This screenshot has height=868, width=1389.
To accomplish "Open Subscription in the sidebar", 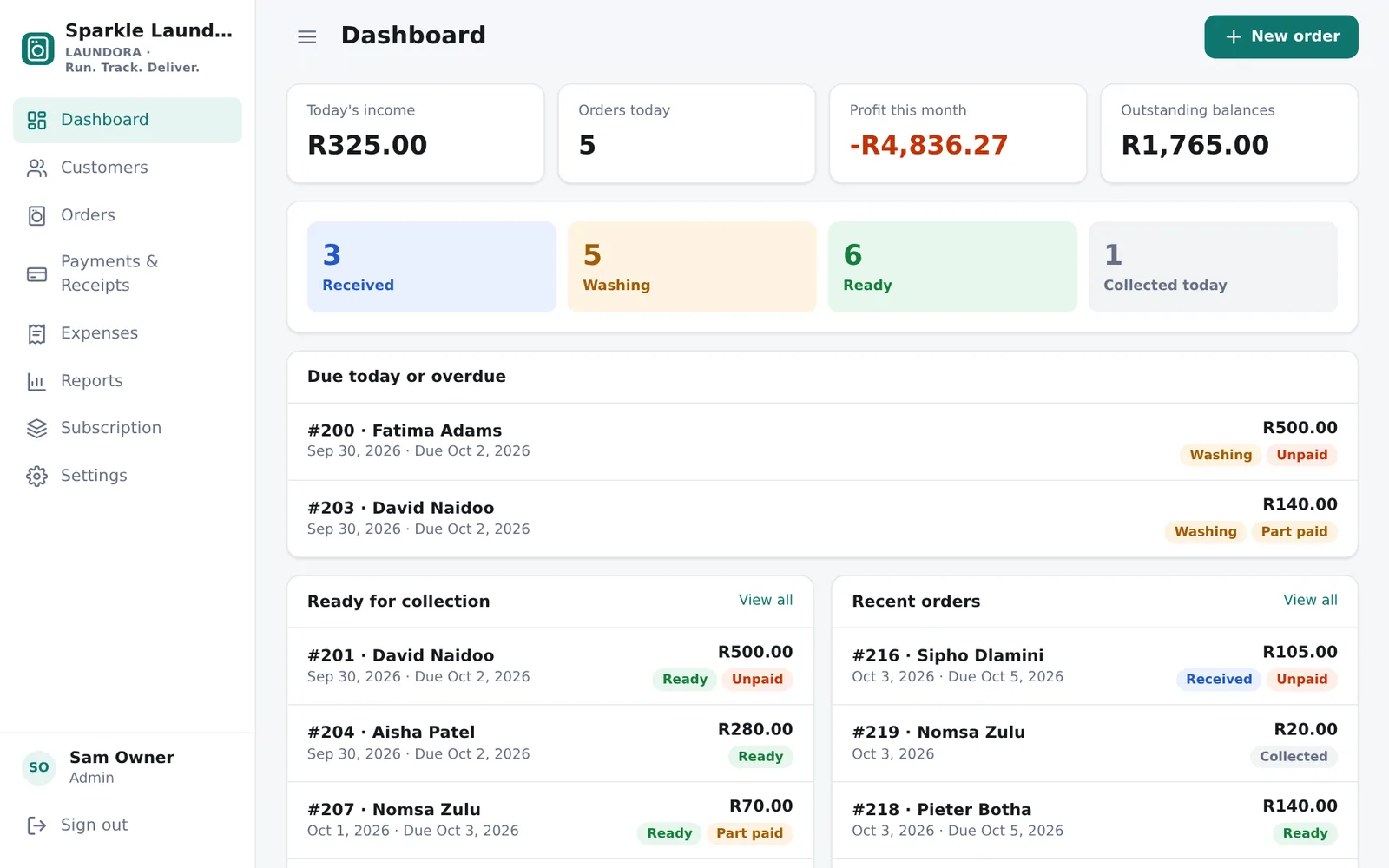I will coord(128,428).
